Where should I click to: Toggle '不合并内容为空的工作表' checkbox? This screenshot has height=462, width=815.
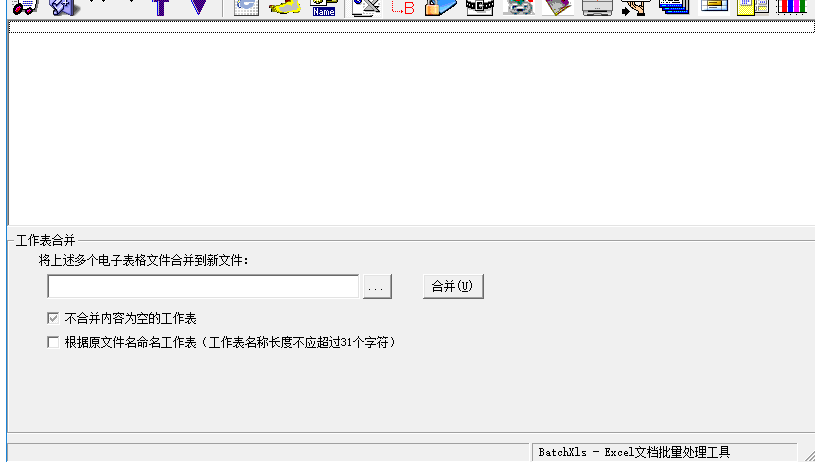pos(53,318)
